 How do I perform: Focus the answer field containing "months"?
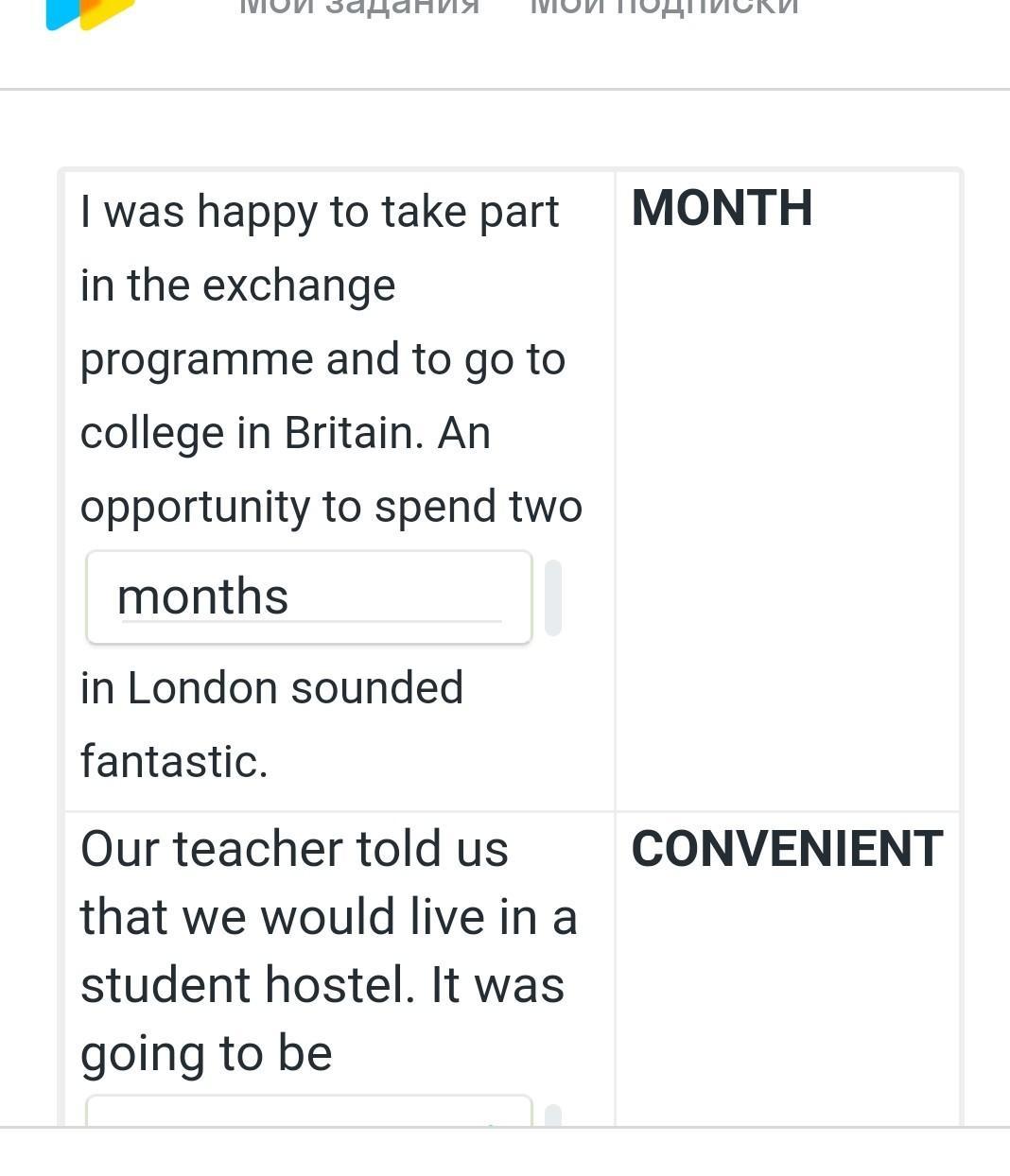(x=309, y=597)
